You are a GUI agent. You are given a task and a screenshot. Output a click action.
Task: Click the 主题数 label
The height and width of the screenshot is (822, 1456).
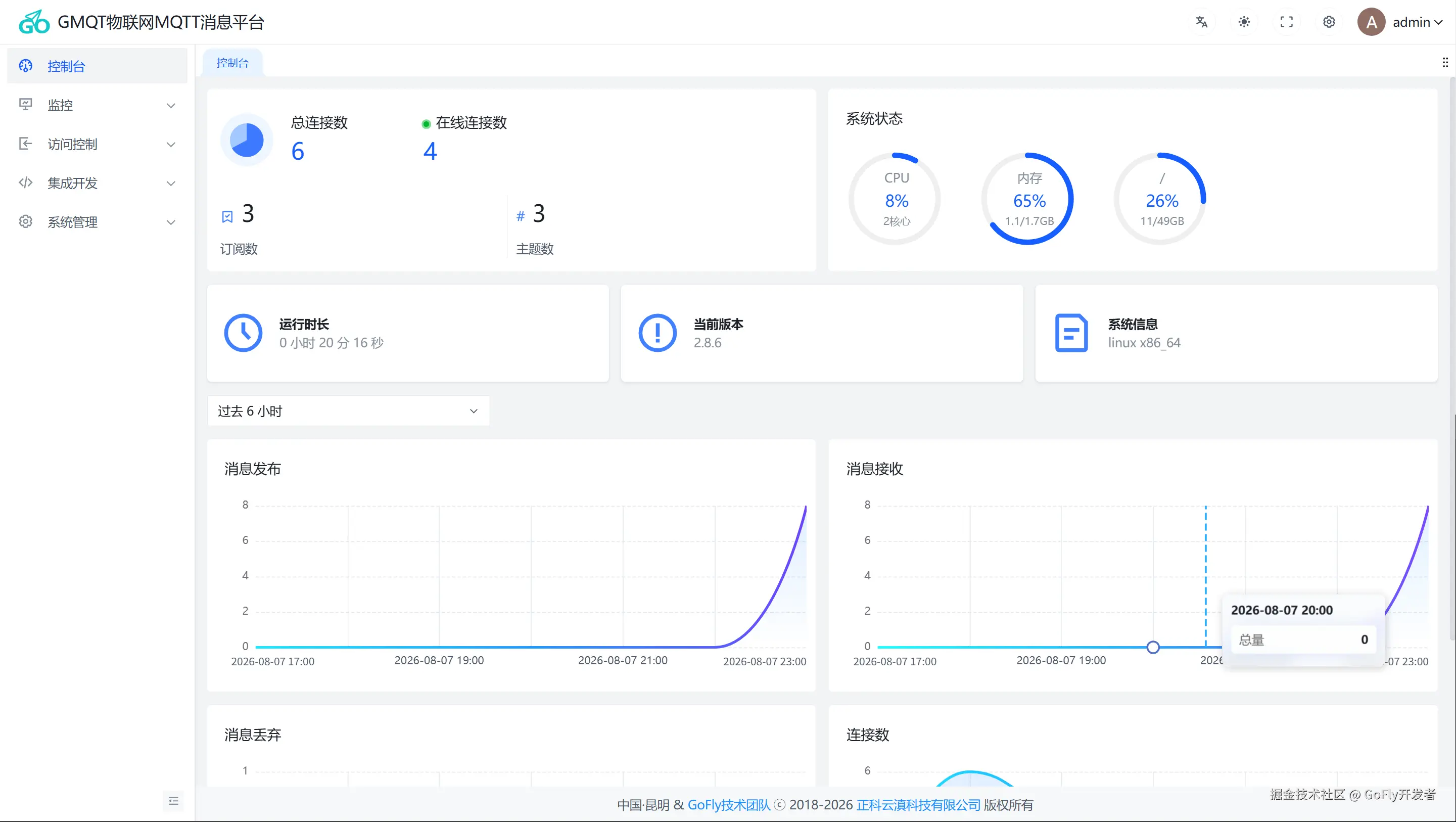535,249
